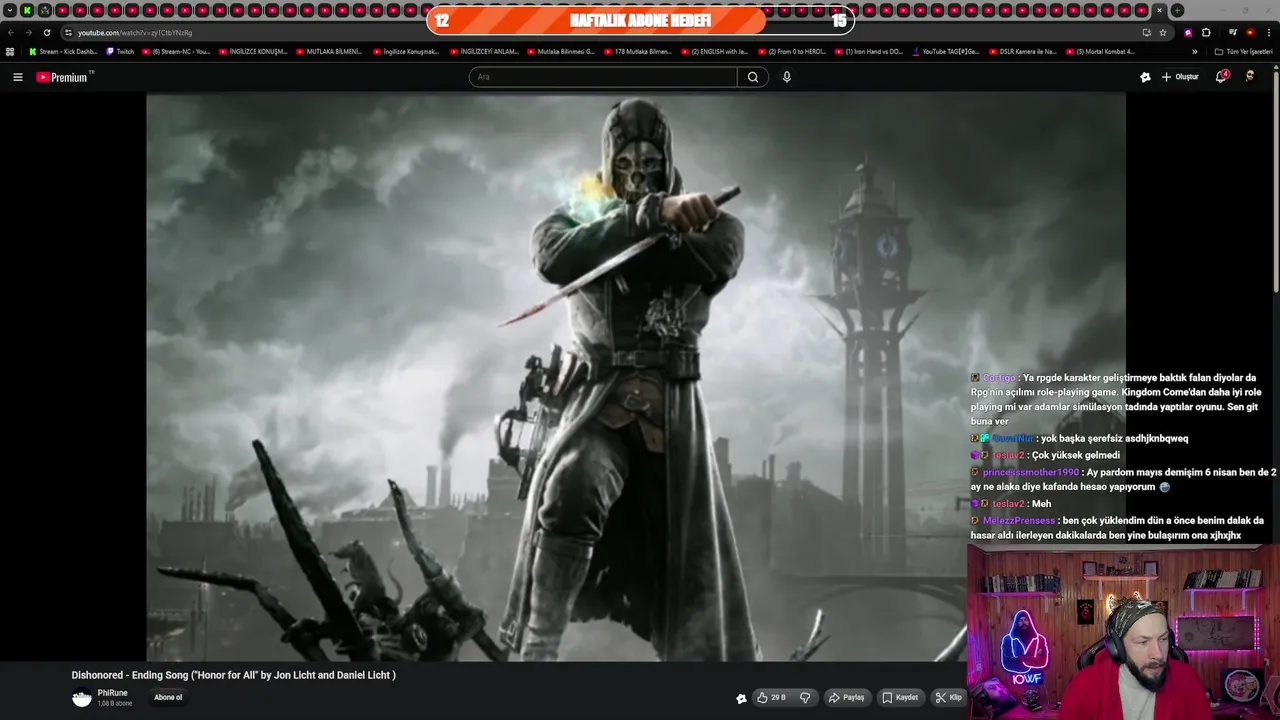This screenshot has height=720, width=1280.
Task: Open the PhiRune channel avatar
Action: 82,698
